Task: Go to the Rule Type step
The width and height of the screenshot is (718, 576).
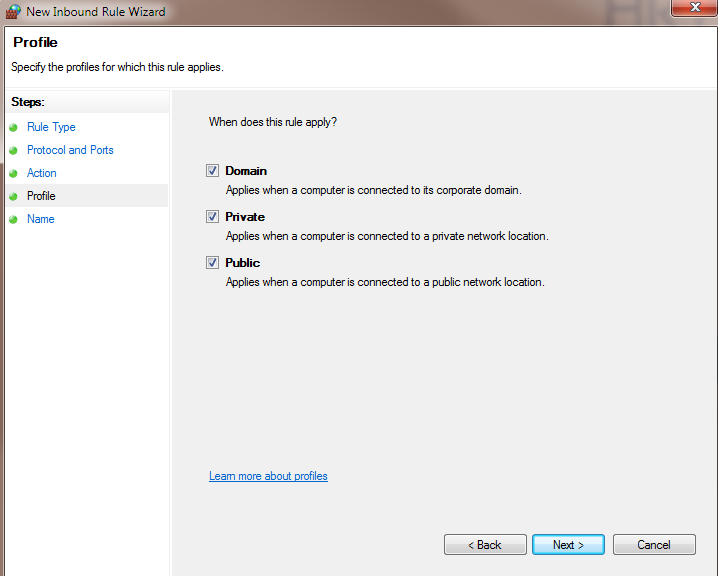Action: pos(51,127)
